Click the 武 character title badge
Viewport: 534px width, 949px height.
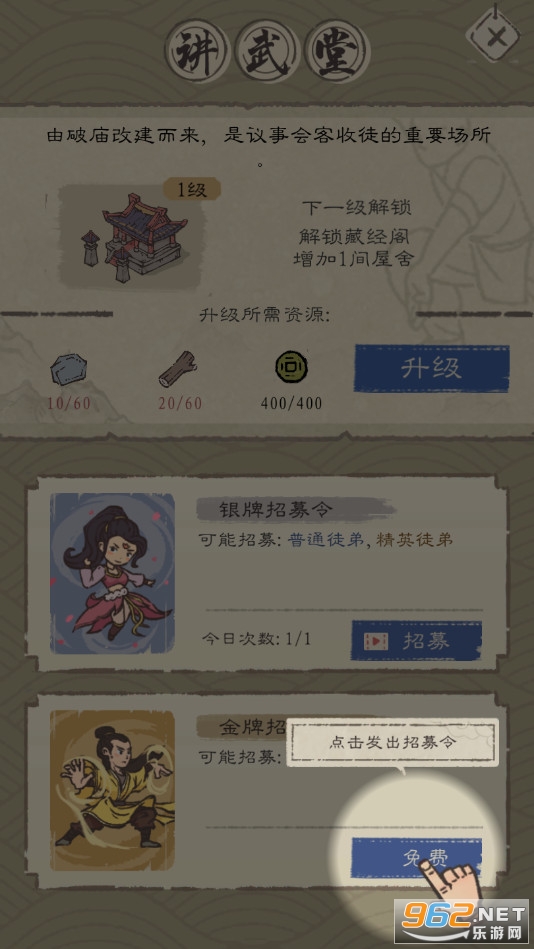point(267,51)
